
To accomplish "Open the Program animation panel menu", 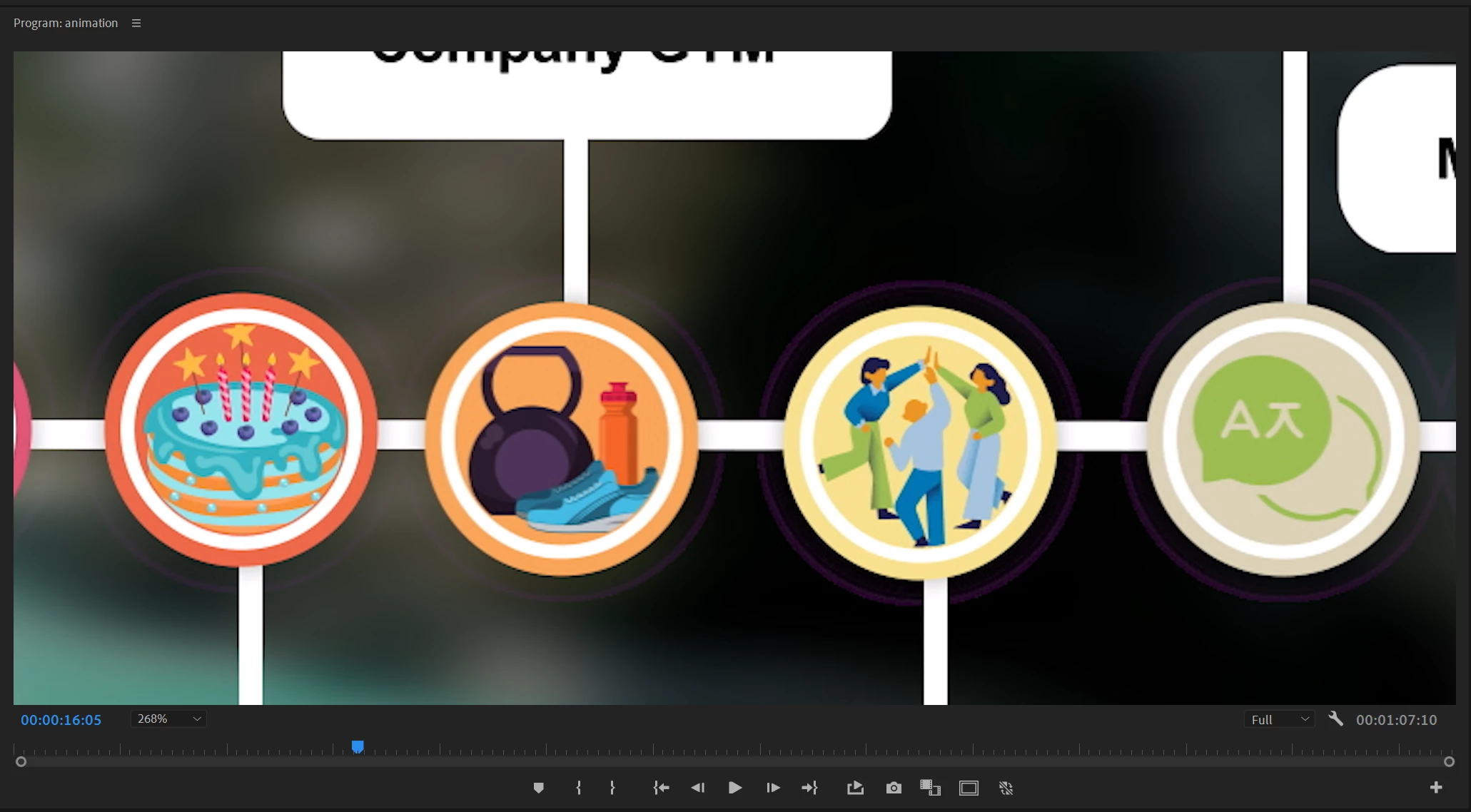I will [136, 24].
